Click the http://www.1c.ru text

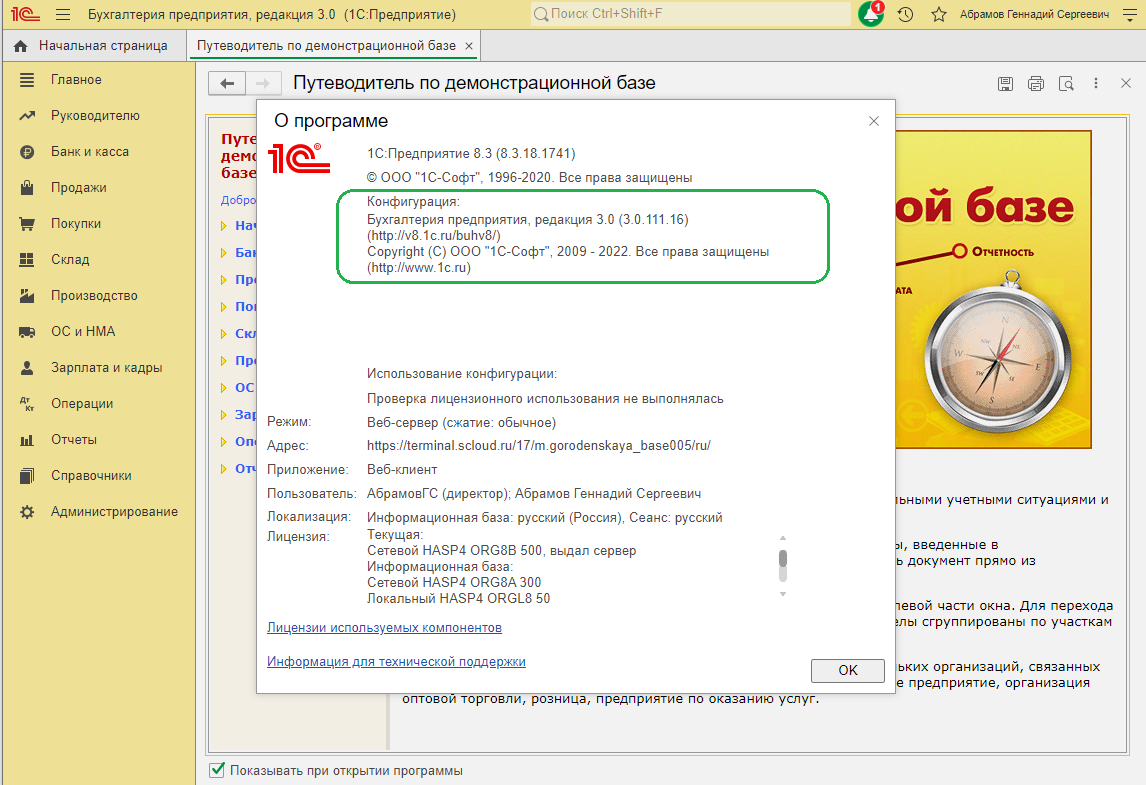419,268
